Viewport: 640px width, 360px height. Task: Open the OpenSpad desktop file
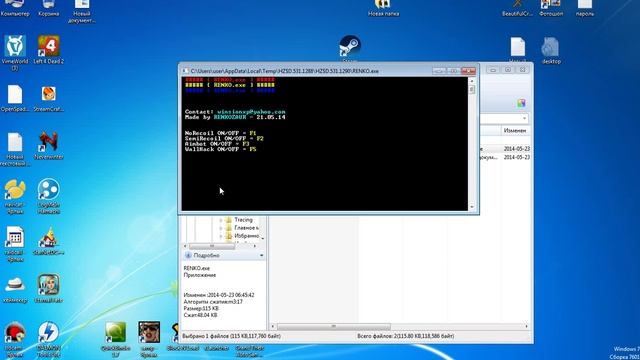(x=15, y=98)
